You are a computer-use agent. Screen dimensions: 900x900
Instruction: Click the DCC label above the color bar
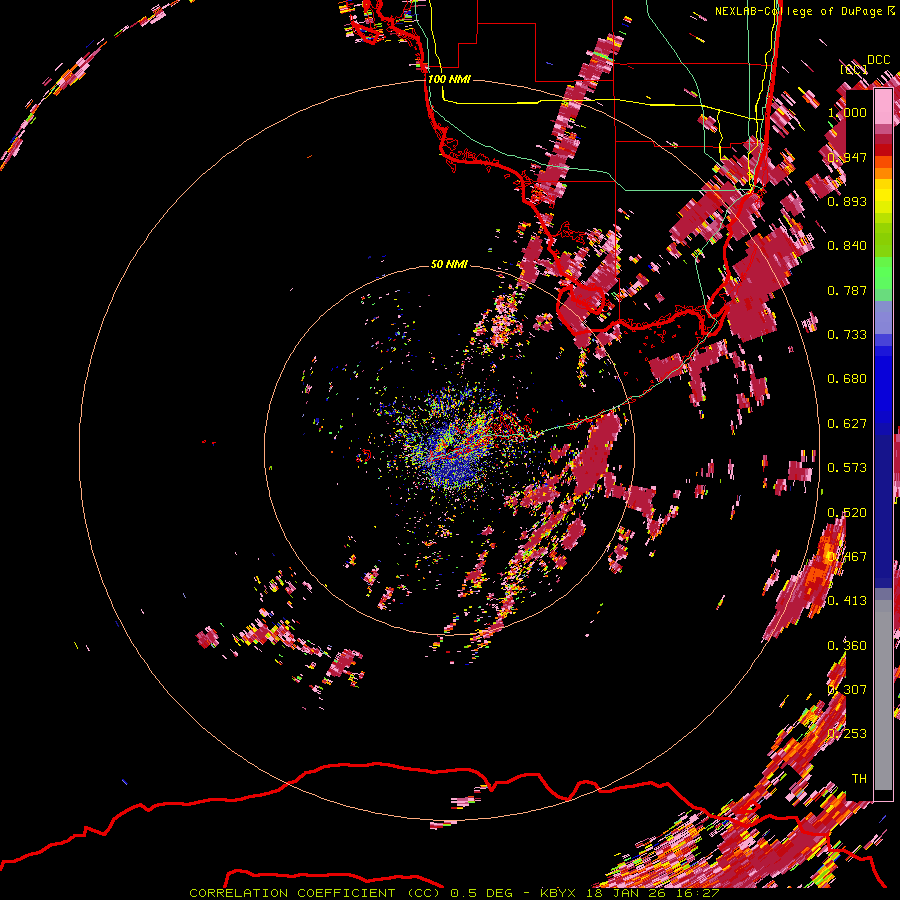tap(878, 60)
